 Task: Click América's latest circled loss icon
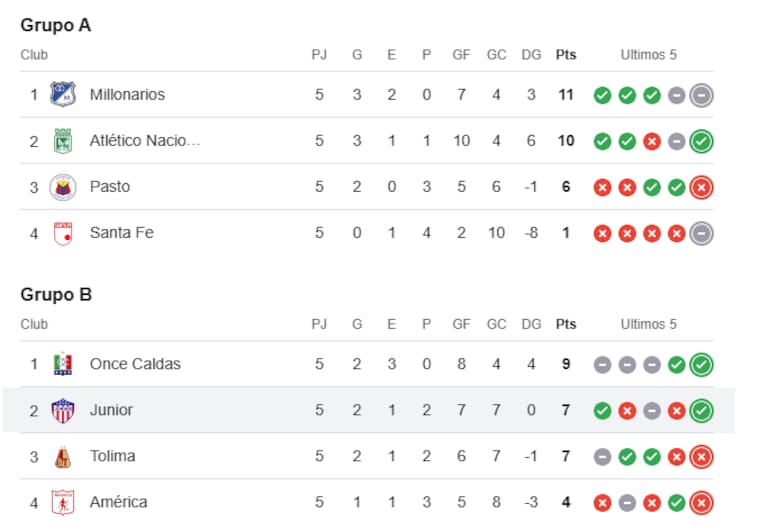[701, 502]
